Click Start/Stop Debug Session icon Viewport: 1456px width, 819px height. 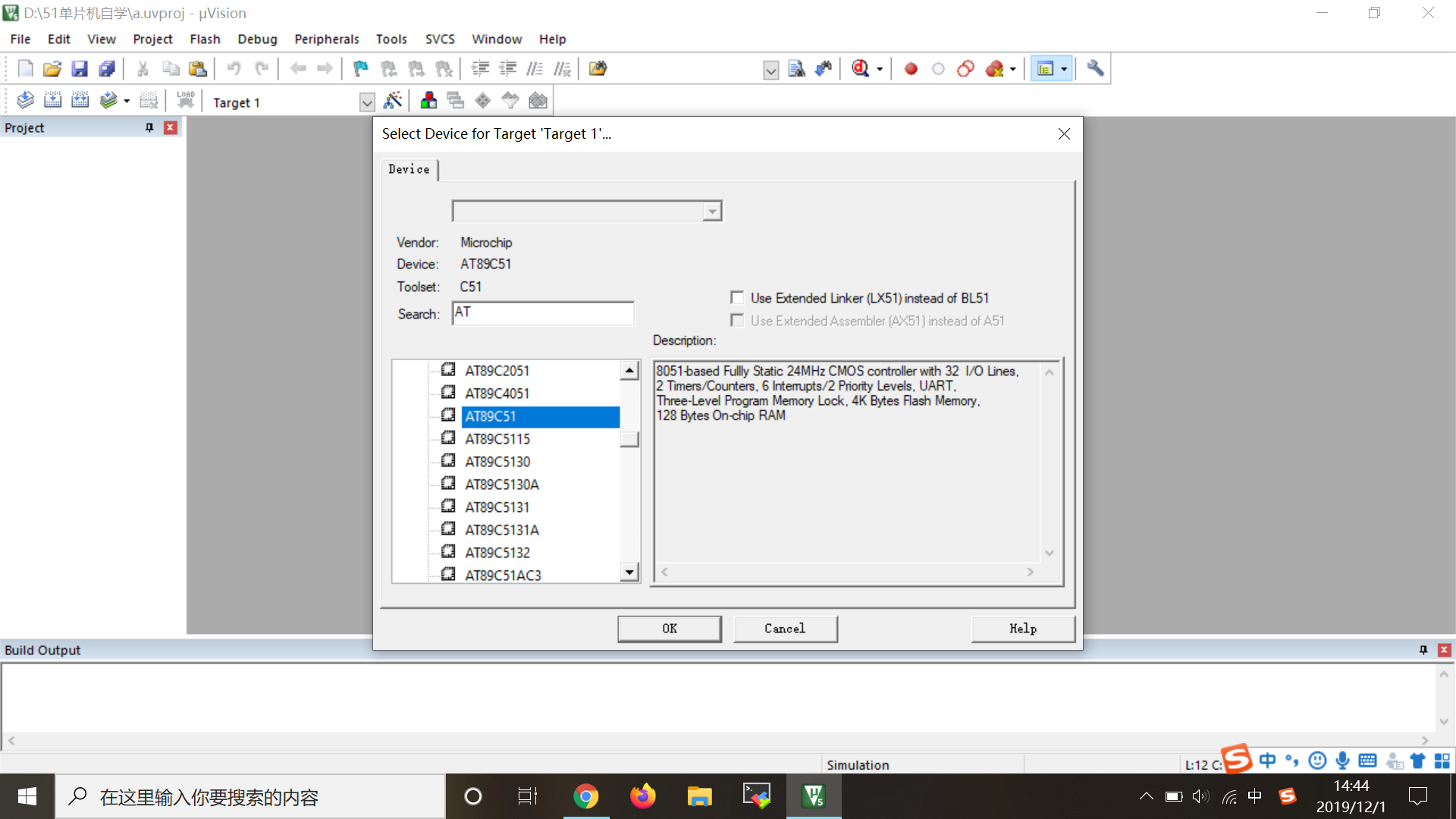click(860, 69)
